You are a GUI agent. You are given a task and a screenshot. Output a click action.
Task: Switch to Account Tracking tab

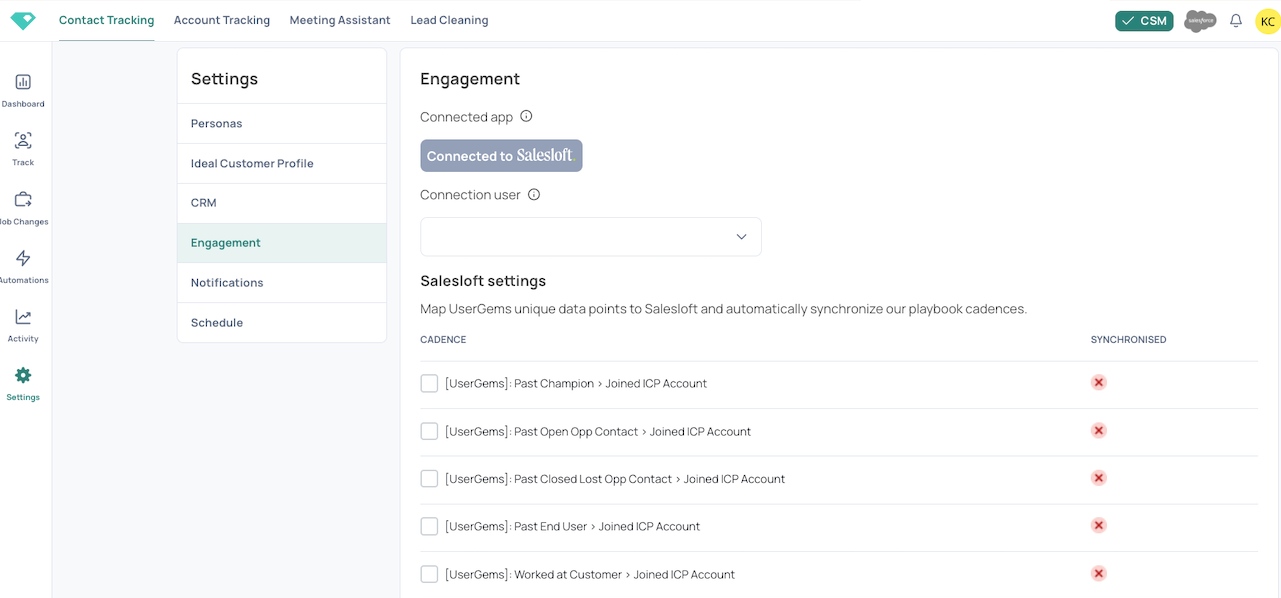[222, 20]
